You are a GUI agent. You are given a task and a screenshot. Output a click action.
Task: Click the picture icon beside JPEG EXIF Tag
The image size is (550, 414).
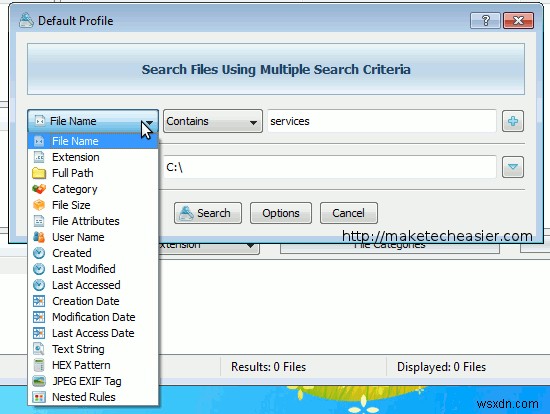tap(39, 381)
